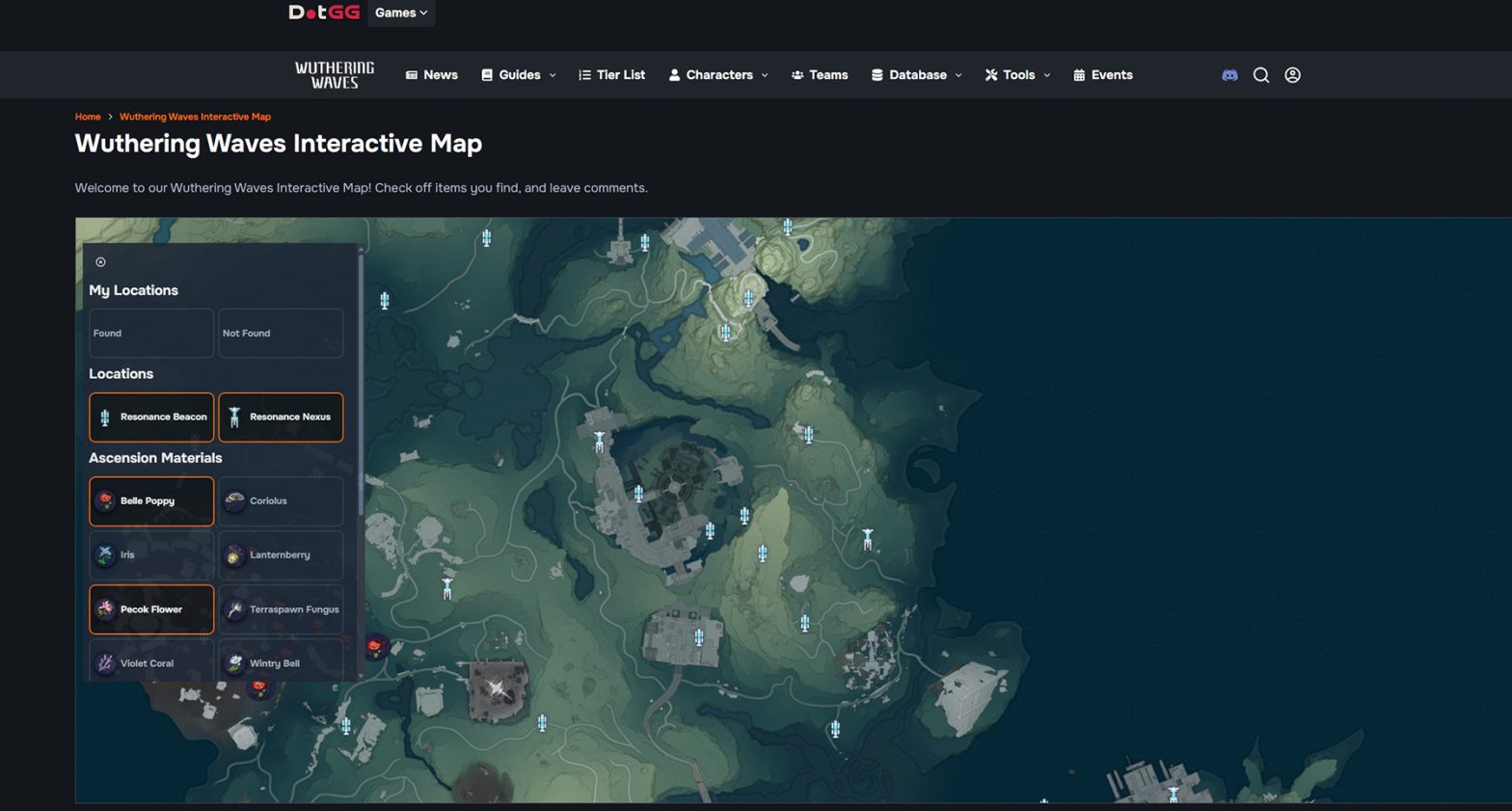Image resolution: width=1512 pixels, height=811 pixels.
Task: Click the Characters person icon
Action: click(674, 75)
